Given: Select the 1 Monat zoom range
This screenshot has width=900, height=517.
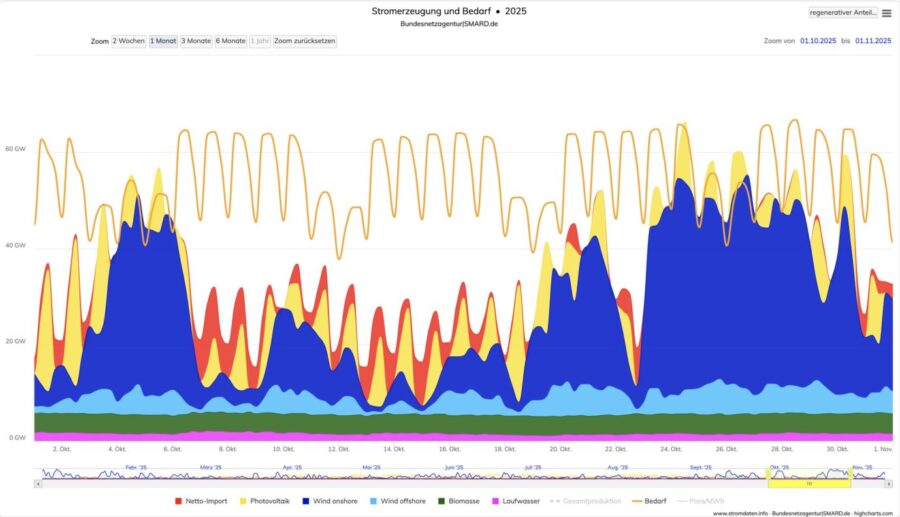Looking at the screenshot, I should [163, 41].
